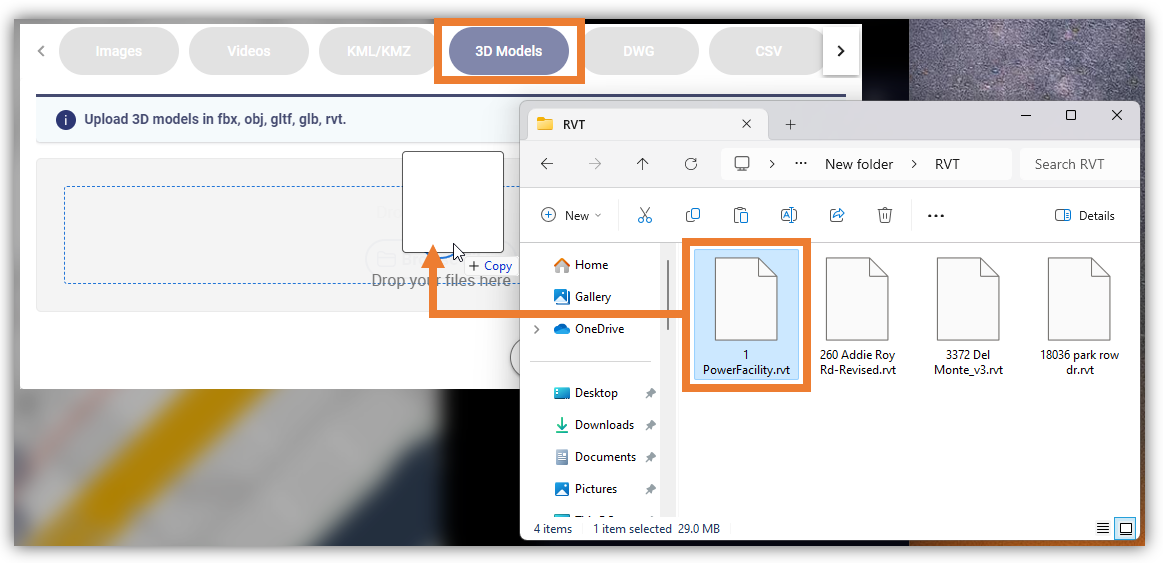
Task: Unpin Downloads using its pin icon
Action: point(650,425)
